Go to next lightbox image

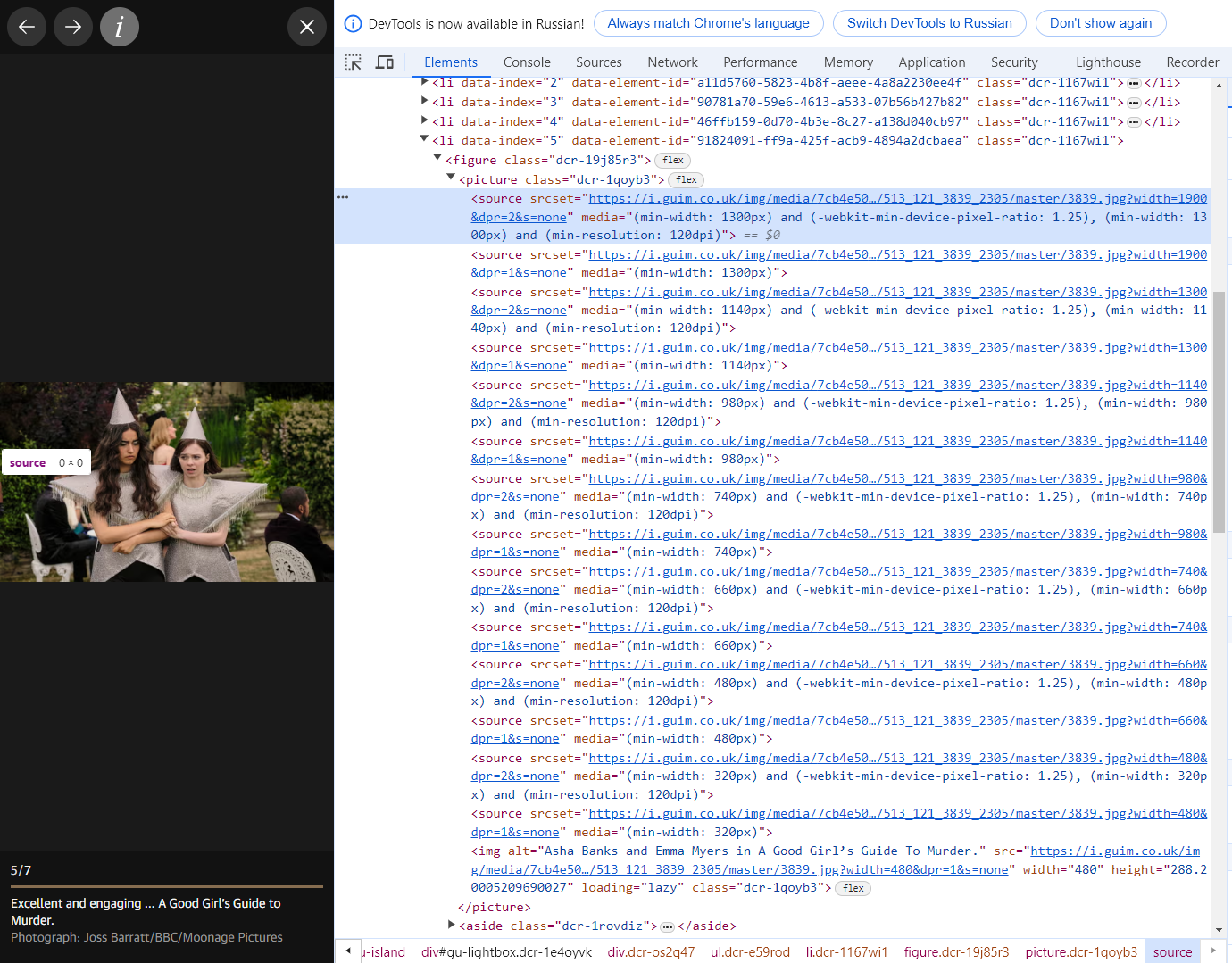73,27
